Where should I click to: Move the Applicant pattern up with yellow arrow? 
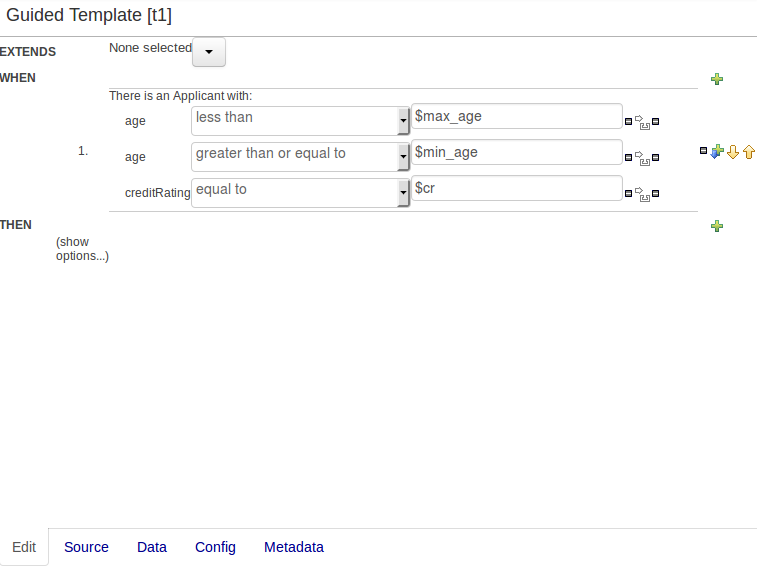click(x=749, y=152)
